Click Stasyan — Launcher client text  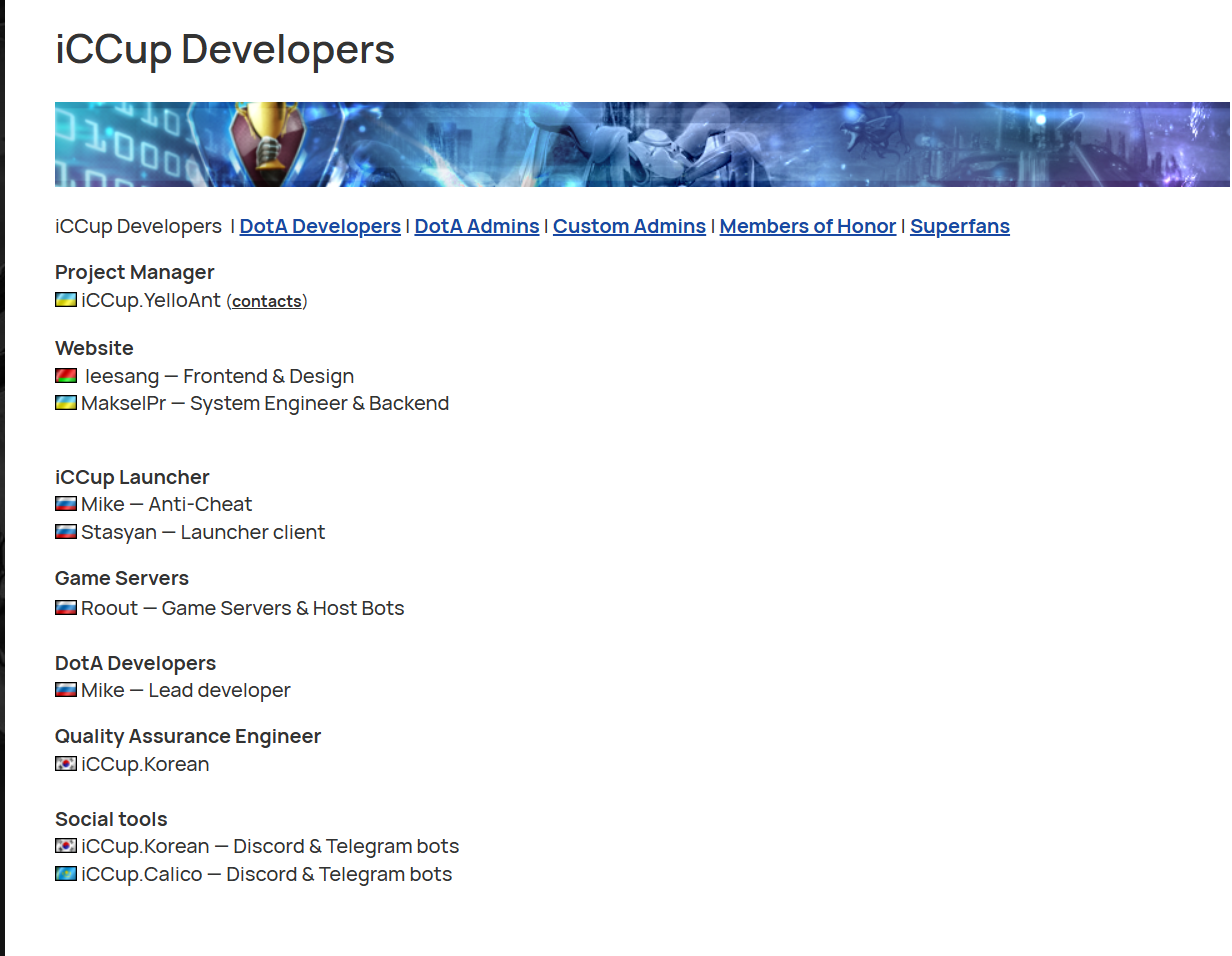click(203, 532)
